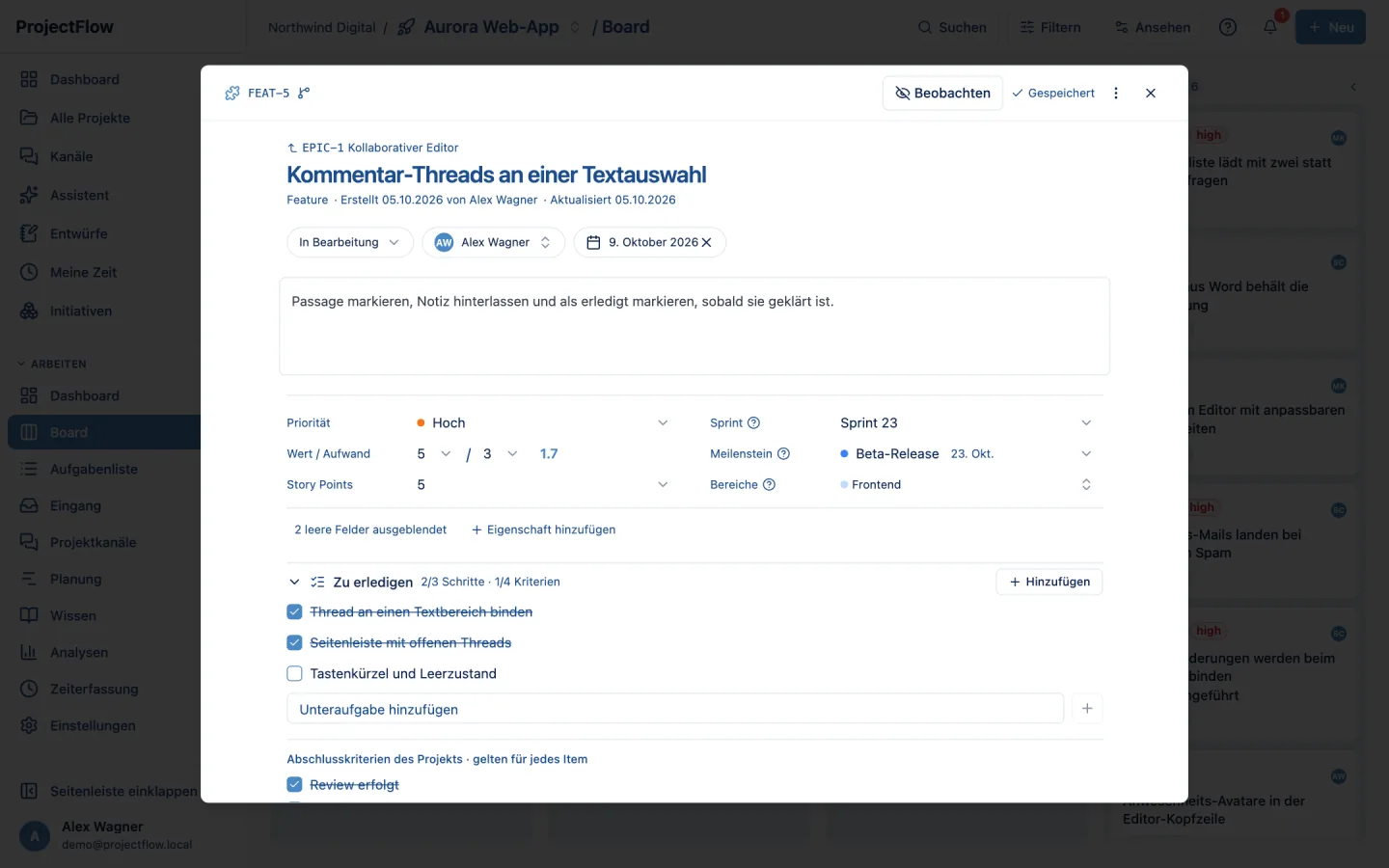Check 'Tastenkürzel und Leerzustand' subtask
The height and width of the screenshot is (868, 1389).
click(294, 673)
